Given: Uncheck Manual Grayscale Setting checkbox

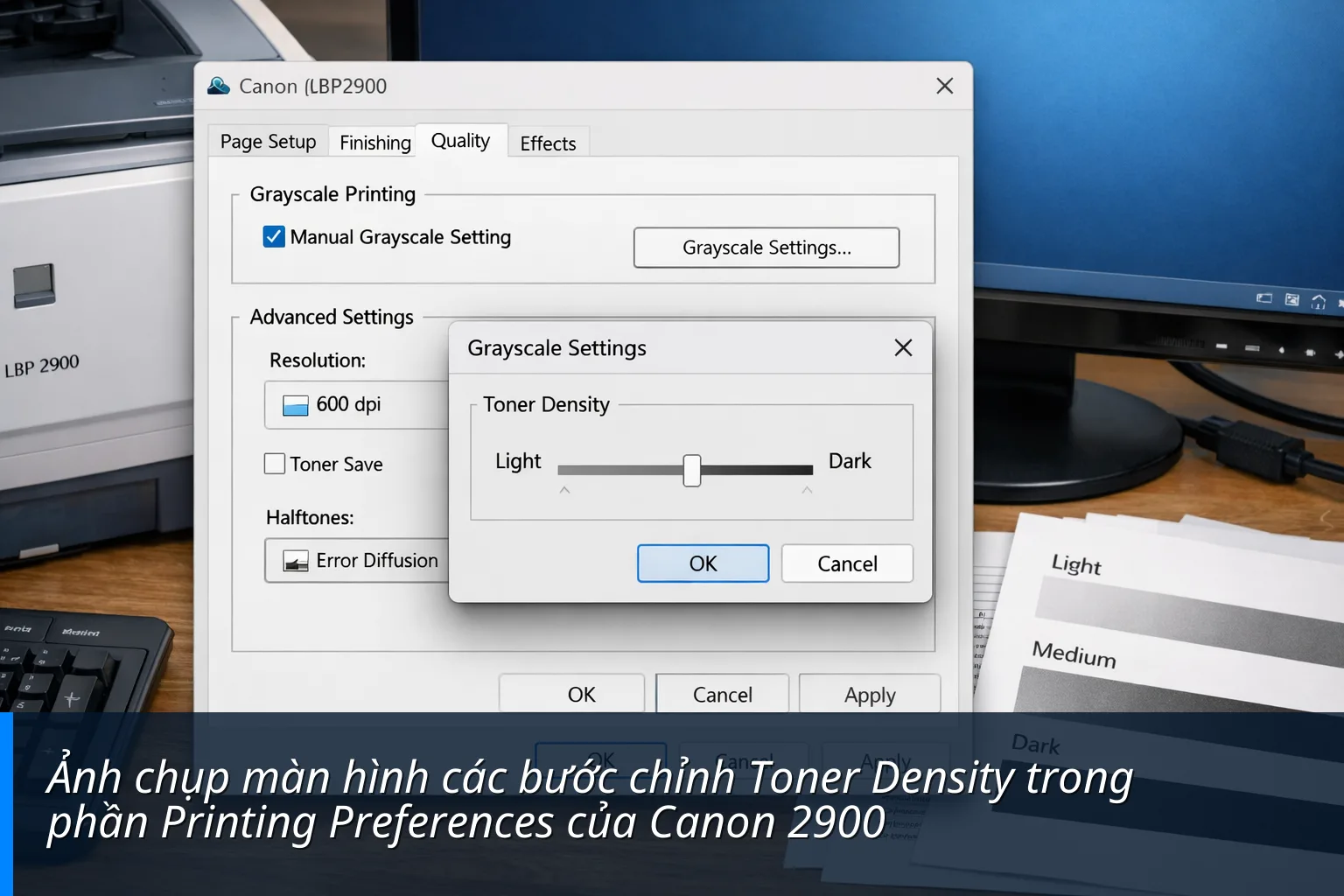Looking at the screenshot, I should pyautogui.click(x=274, y=237).
